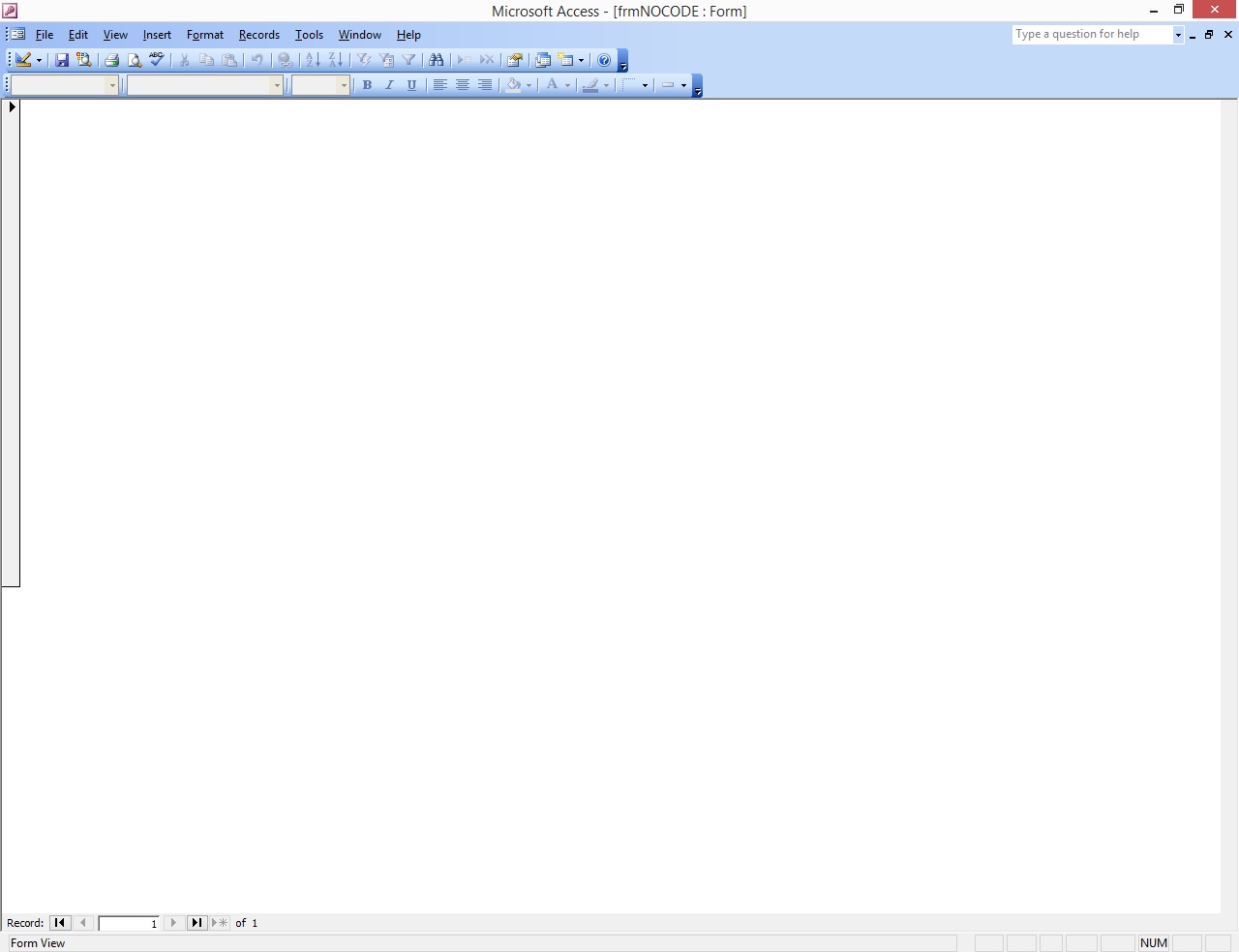The image size is (1239, 952).
Task: Apply Line/Border Color pen
Action: tap(590, 85)
